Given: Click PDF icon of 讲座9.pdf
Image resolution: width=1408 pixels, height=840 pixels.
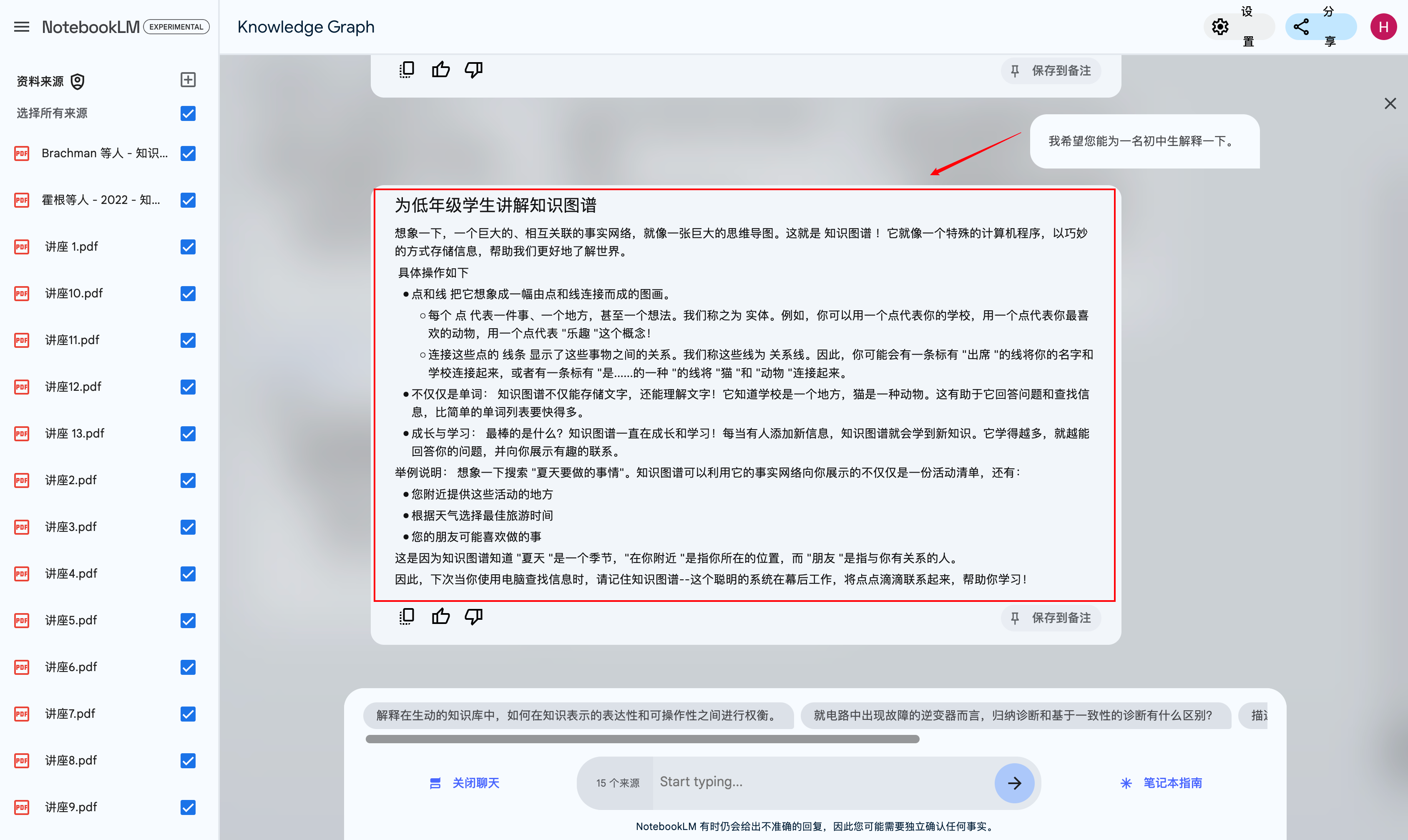Looking at the screenshot, I should tap(22, 807).
